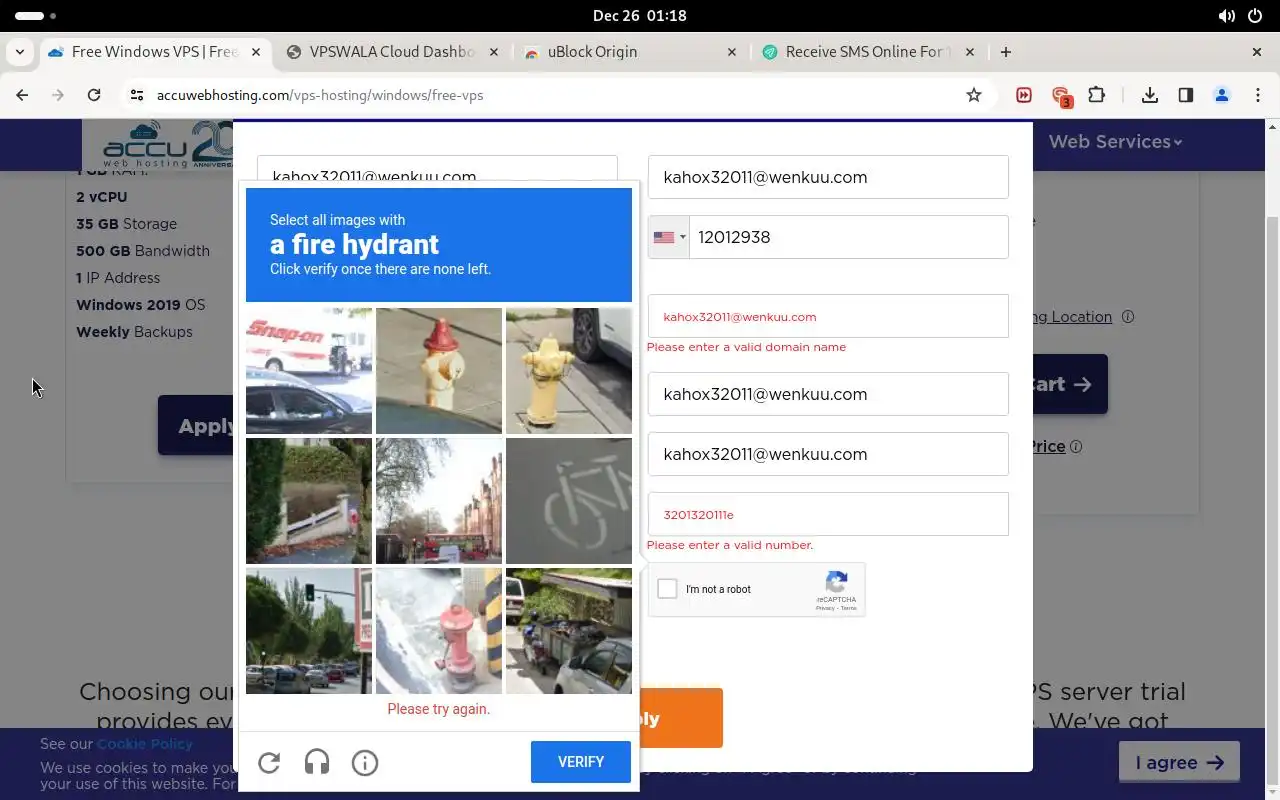Open the tab search dropdown
Viewport: 1280px width, 800px height.
[20, 52]
